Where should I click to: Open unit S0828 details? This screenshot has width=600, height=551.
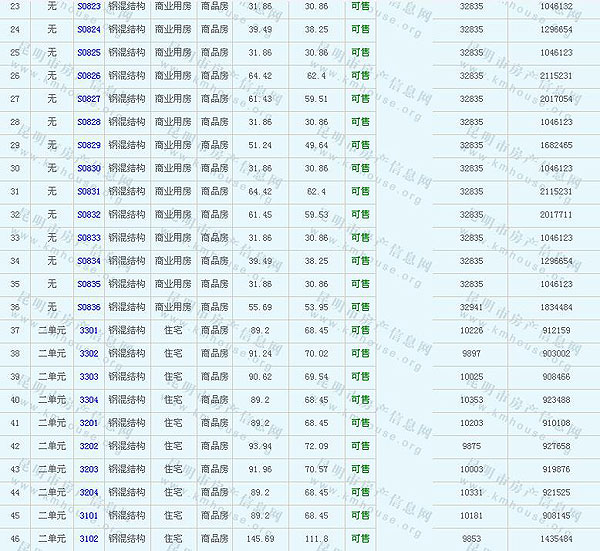(88, 122)
